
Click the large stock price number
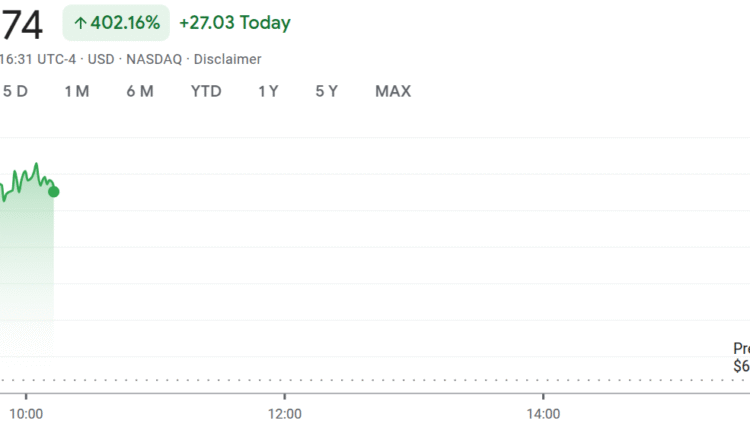22,22
